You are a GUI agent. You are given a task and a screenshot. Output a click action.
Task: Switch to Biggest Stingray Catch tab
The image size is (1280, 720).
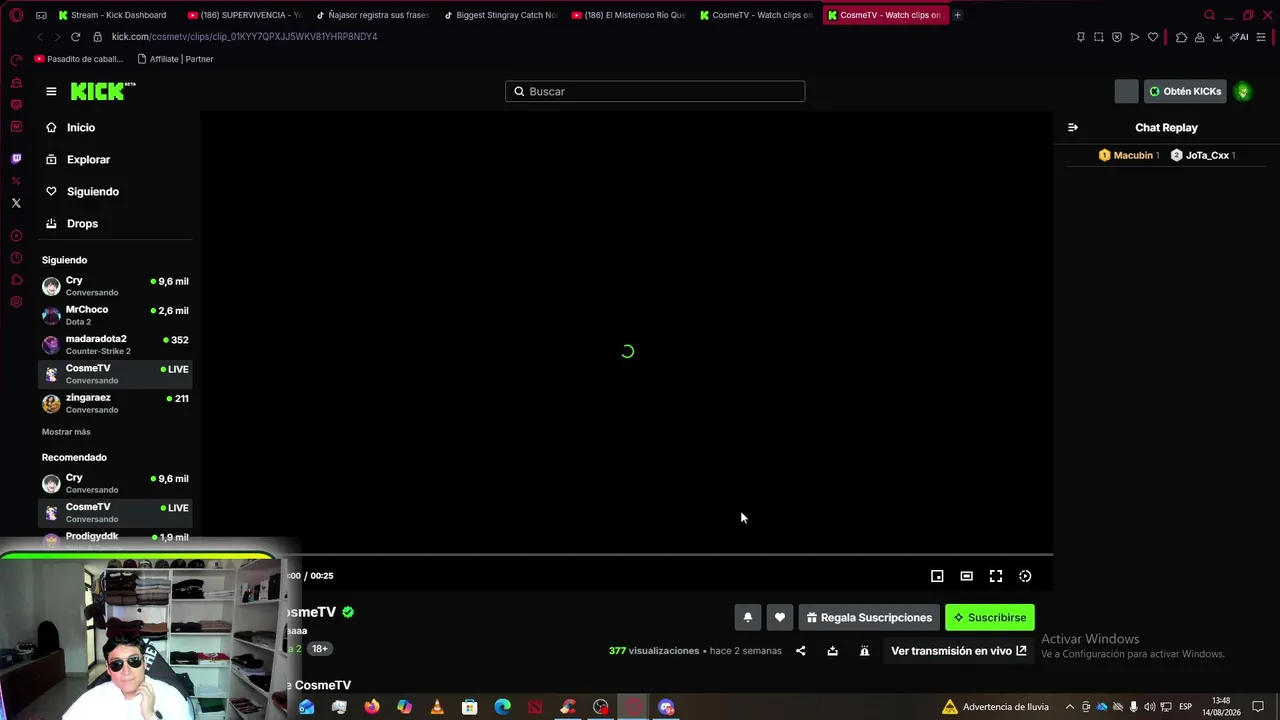pos(500,15)
